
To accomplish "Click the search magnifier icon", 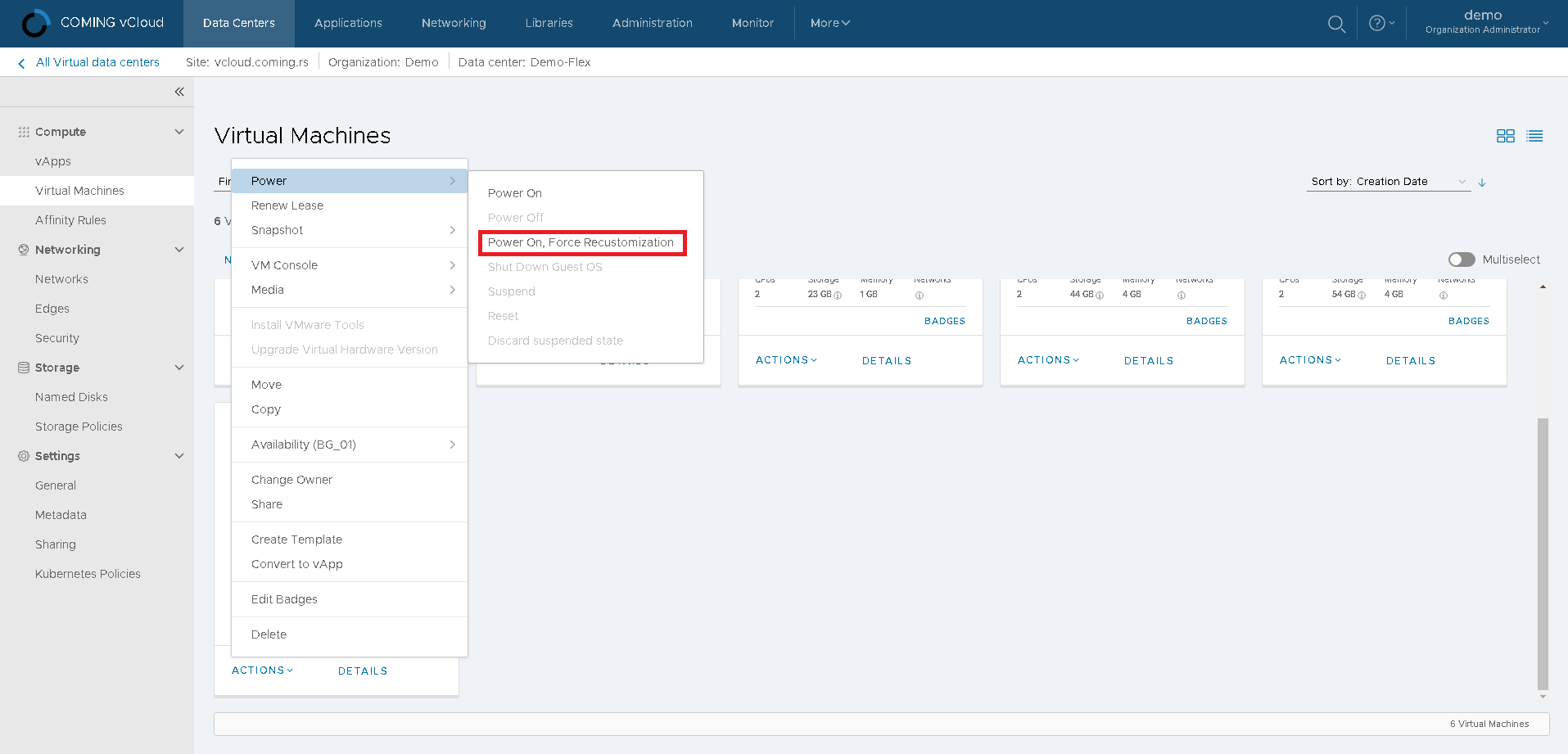I will [x=1336, y=24].
